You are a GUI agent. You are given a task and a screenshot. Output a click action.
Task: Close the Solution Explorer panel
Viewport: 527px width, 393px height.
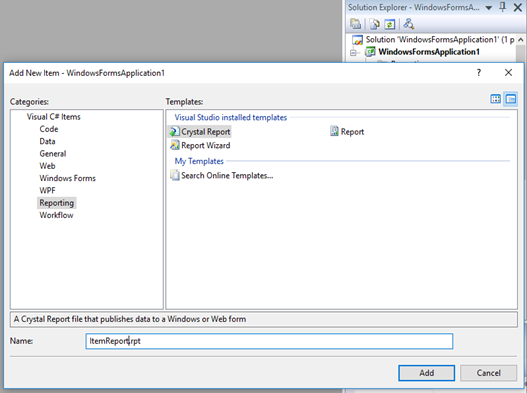coord(518,7)
